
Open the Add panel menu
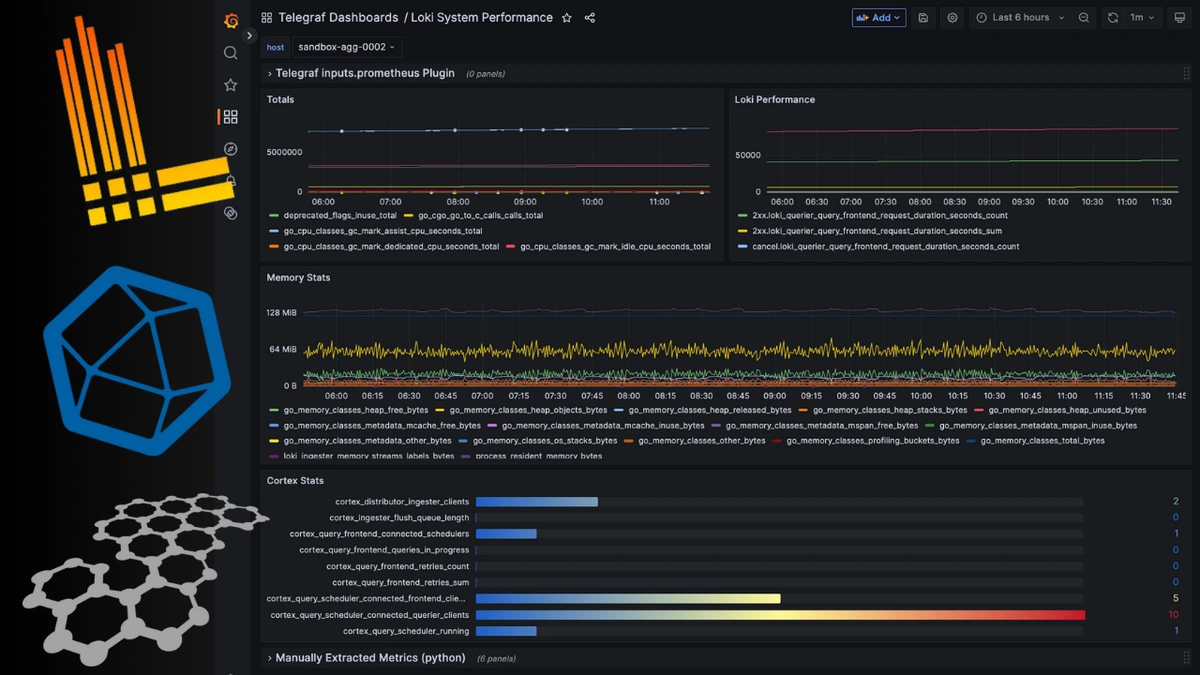(878, 17)
